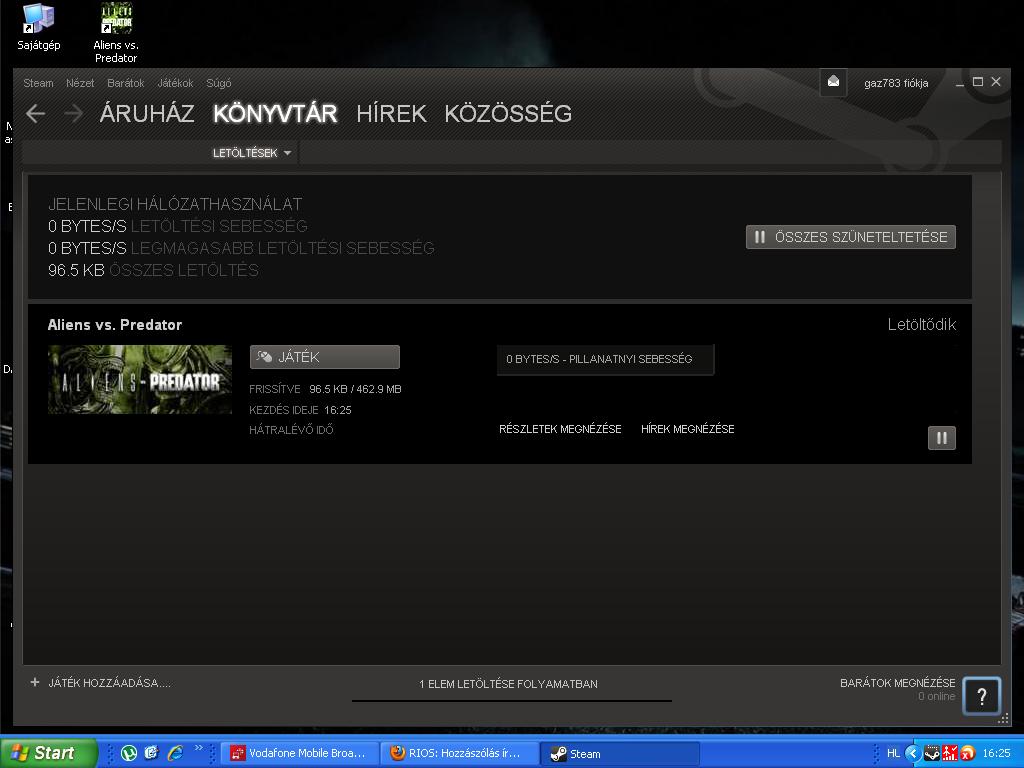Click the second quick launch icon
This screenshot has width=1024, height=768.
(152, 753)
